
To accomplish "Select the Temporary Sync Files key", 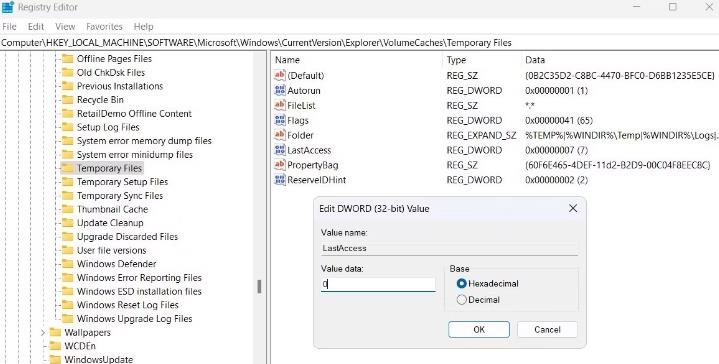I will 120,196.
